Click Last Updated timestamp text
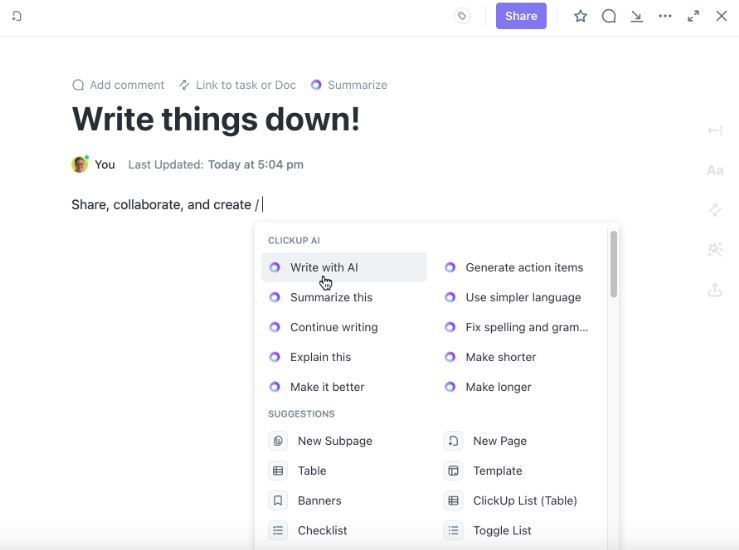This screenshot has height=550, width=739. pyautogui.click(x=216, y=164)
